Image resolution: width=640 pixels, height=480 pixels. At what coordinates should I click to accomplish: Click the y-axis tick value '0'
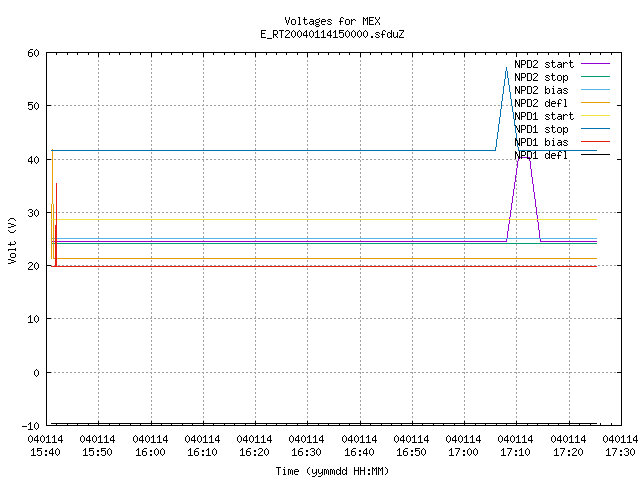[36, 373]
